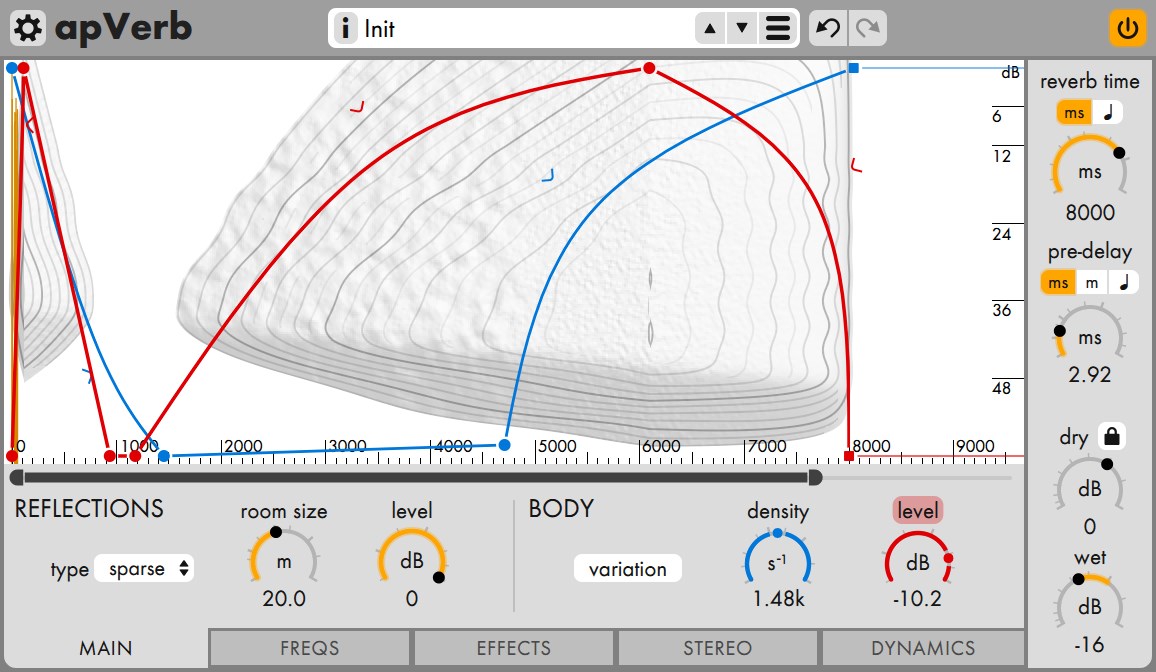Open the settings gear menu
This screenshot has width=1156, height=672.
pos(28,29)
